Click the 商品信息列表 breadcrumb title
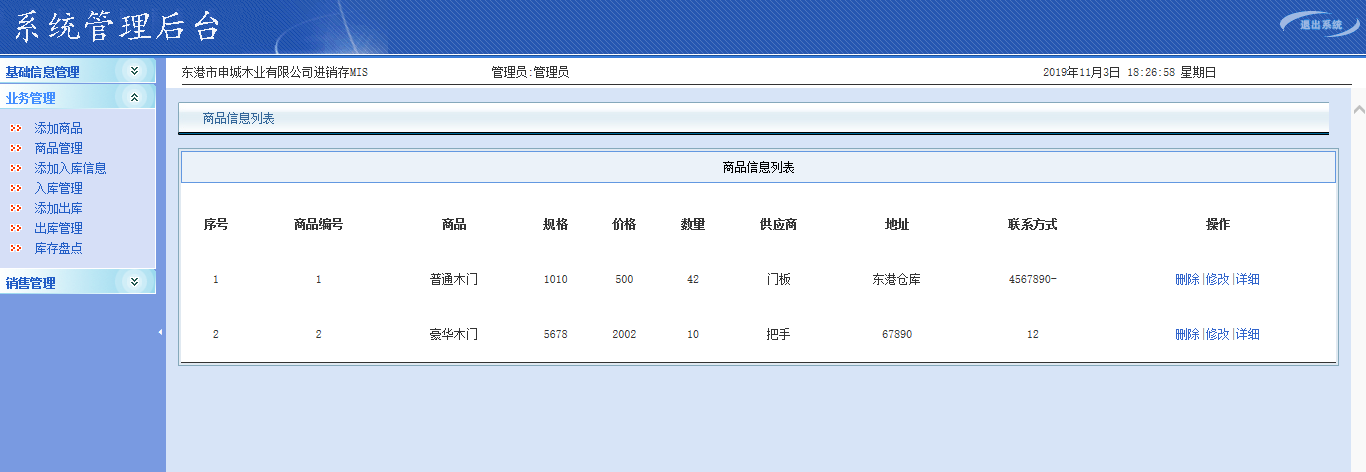Image resolution: width=1366 pixels, height=472 pixels. (238, 118)
